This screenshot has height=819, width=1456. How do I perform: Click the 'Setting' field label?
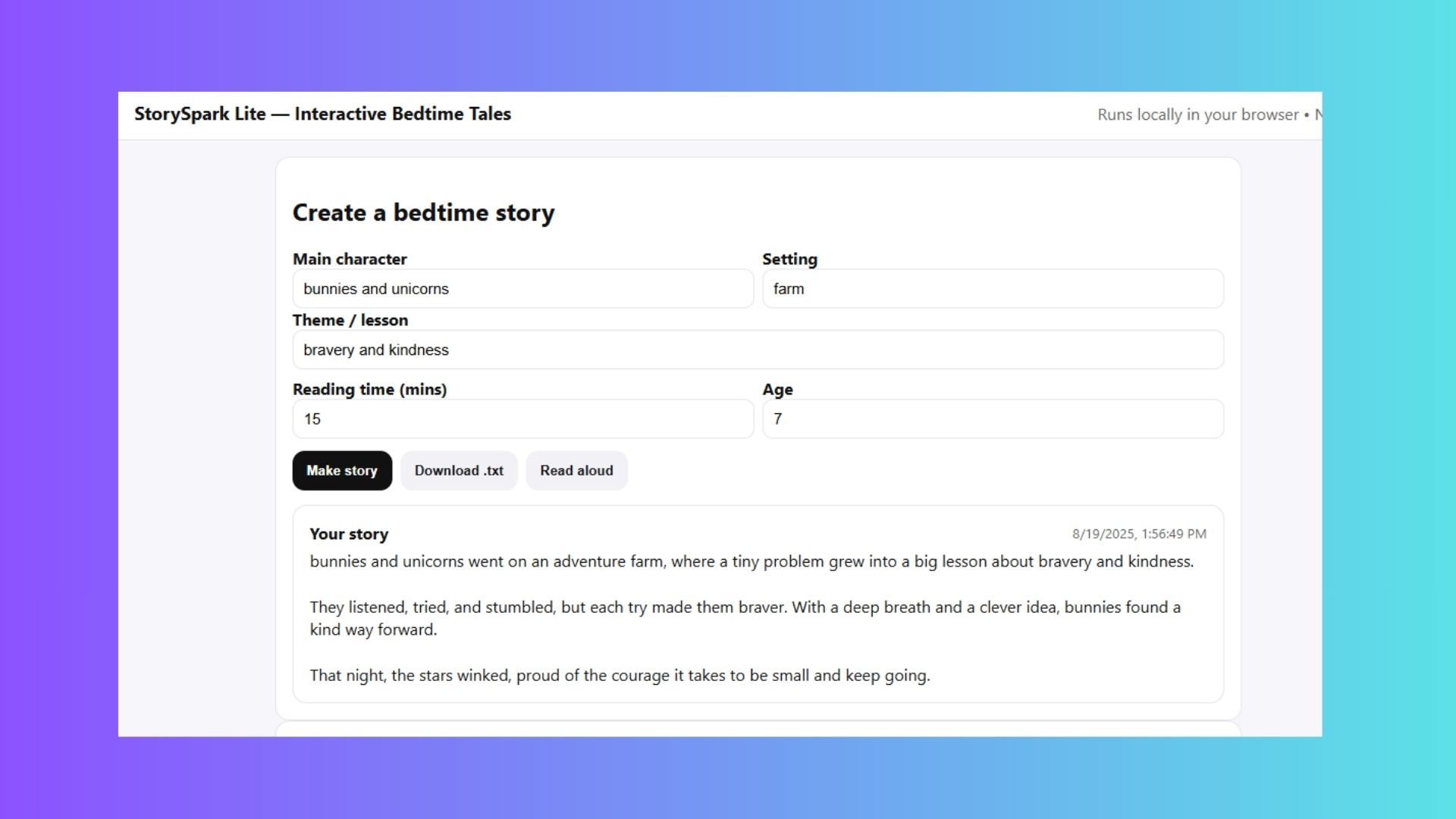[x=789, y=259]
